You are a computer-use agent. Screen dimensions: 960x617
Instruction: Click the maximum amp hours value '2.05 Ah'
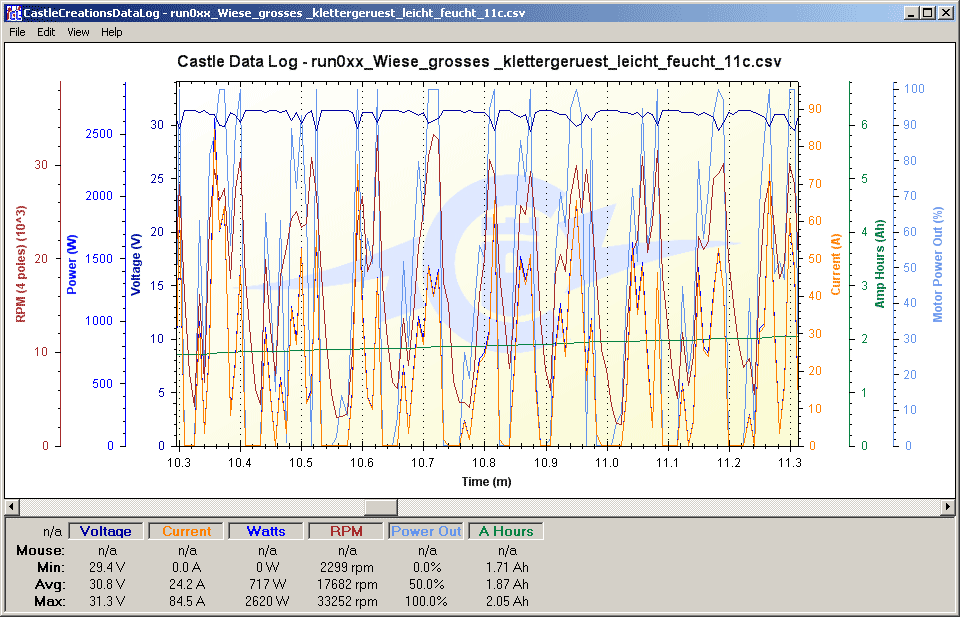pyautogui.click(x=507, y=602)
